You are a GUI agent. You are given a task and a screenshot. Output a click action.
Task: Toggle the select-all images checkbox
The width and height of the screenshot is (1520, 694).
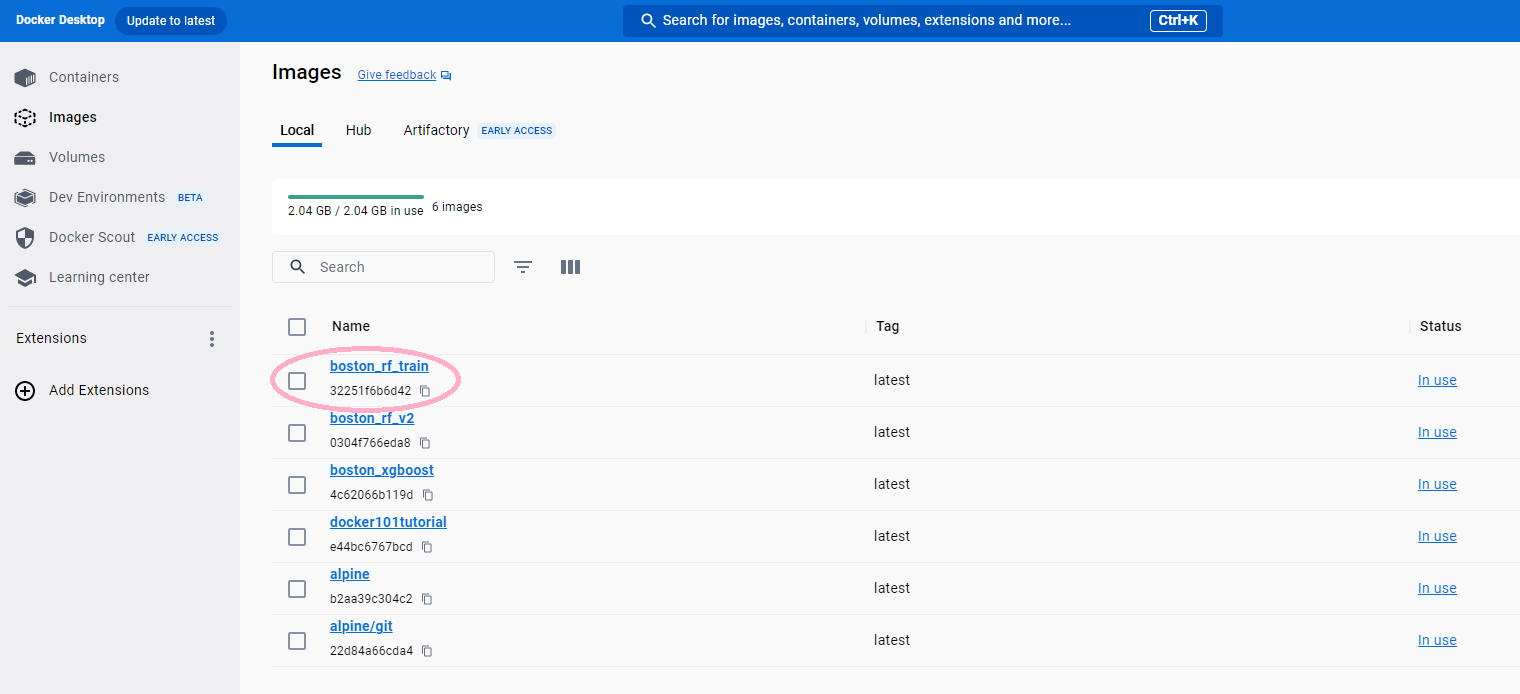297,327
